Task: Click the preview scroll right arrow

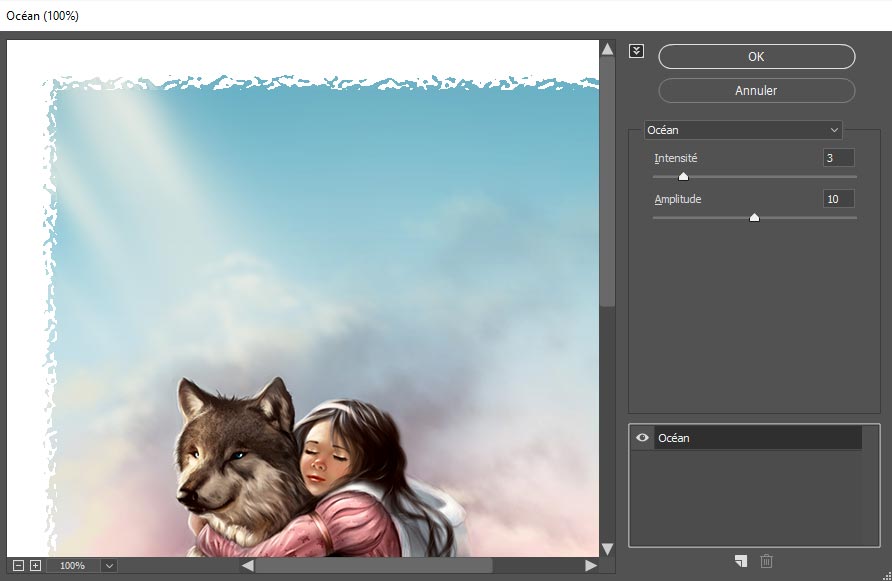Action: 590,565
